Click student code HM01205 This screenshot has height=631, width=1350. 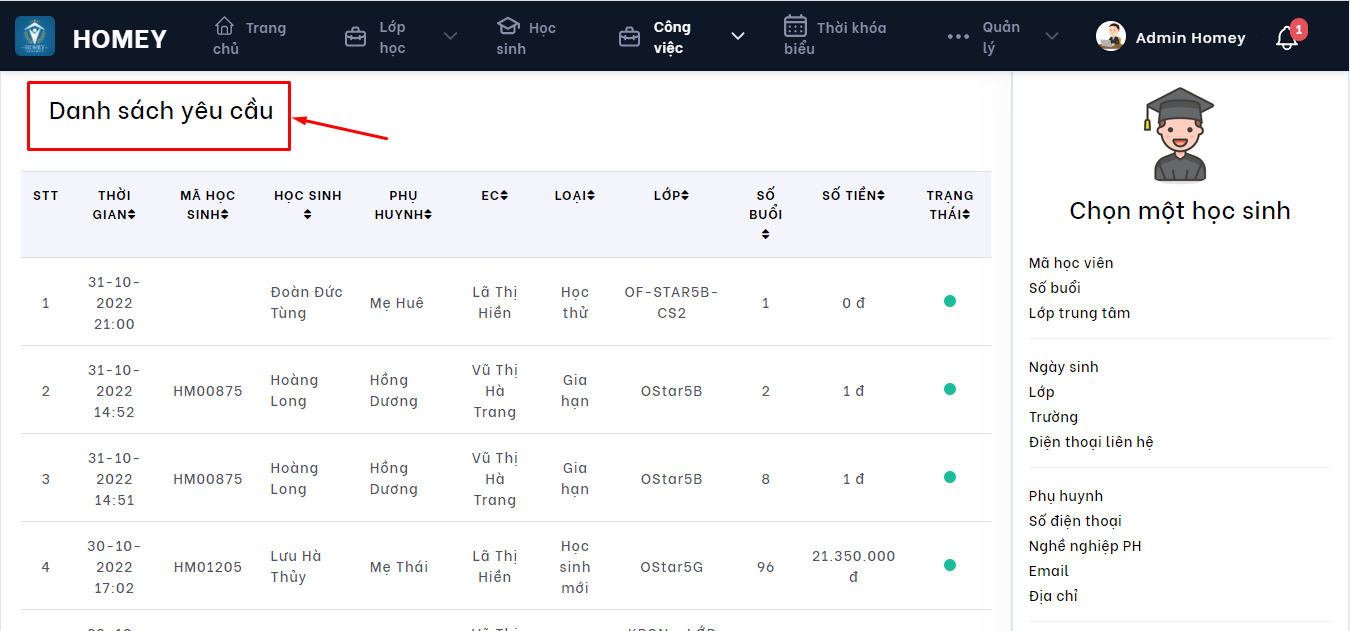[x=207, y=567]
